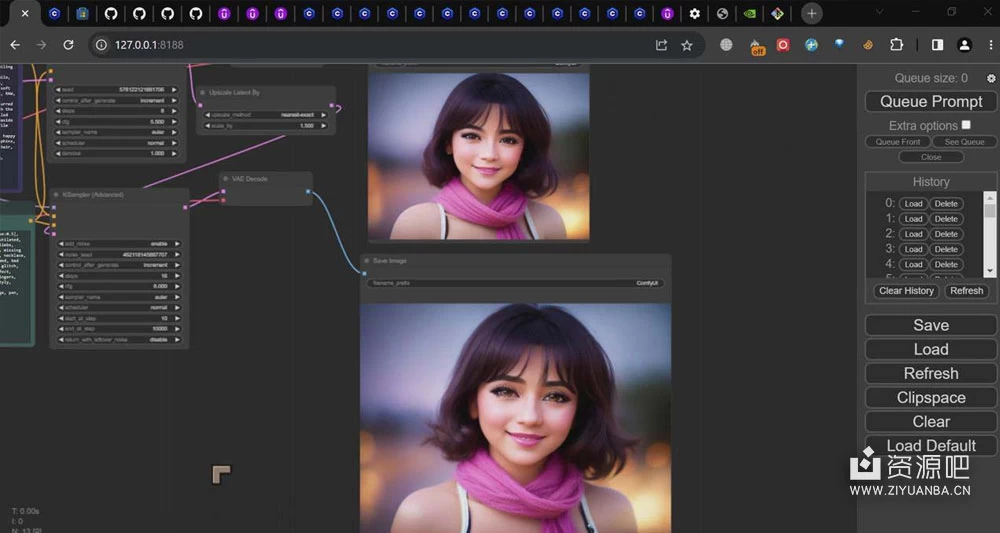Viewport: 1000px width, 533px height.
Task: Click Refresh beside Clear History
Action: 966,291
